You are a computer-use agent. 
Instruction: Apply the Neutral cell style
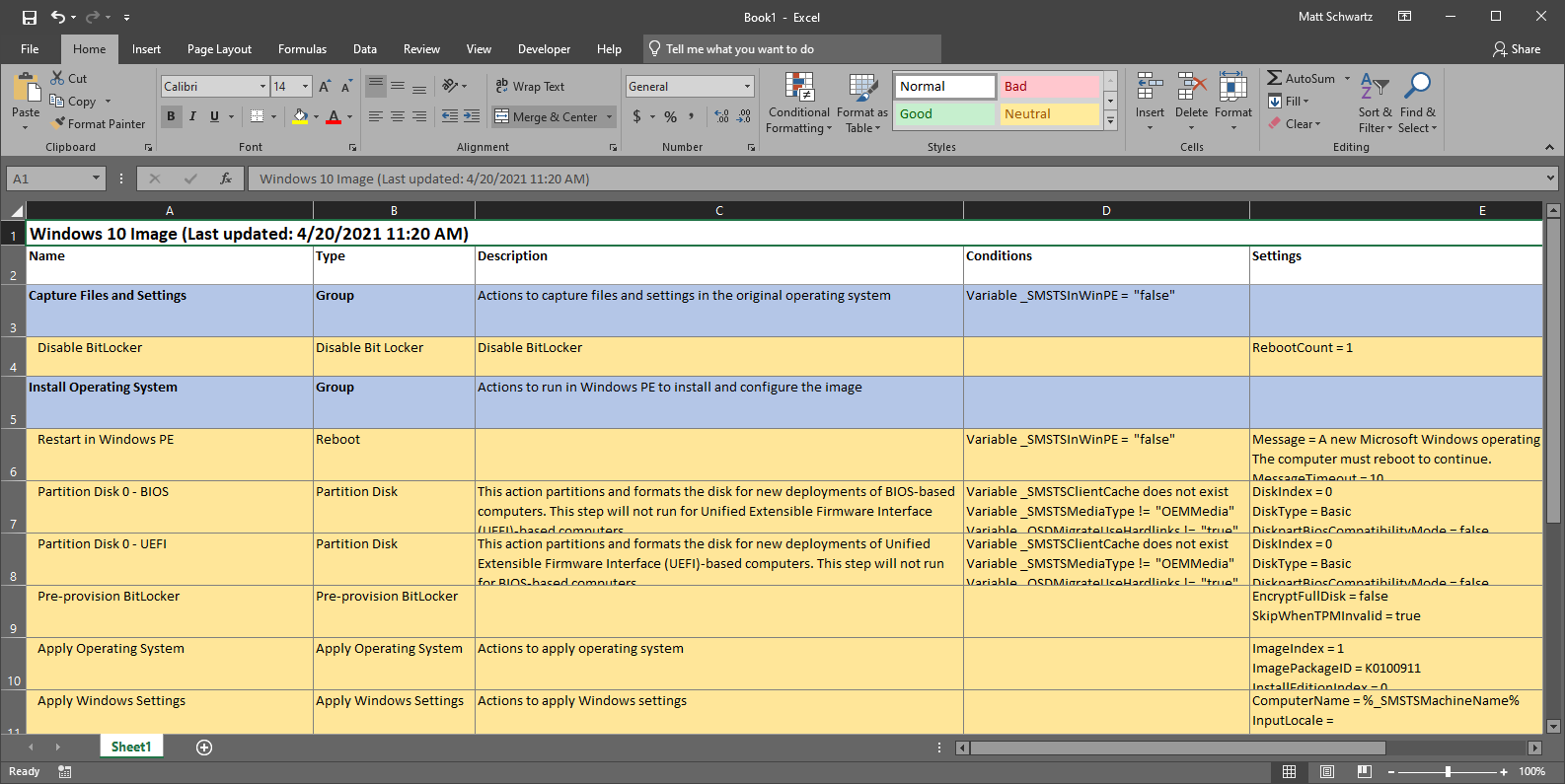tap(1049, 114)
